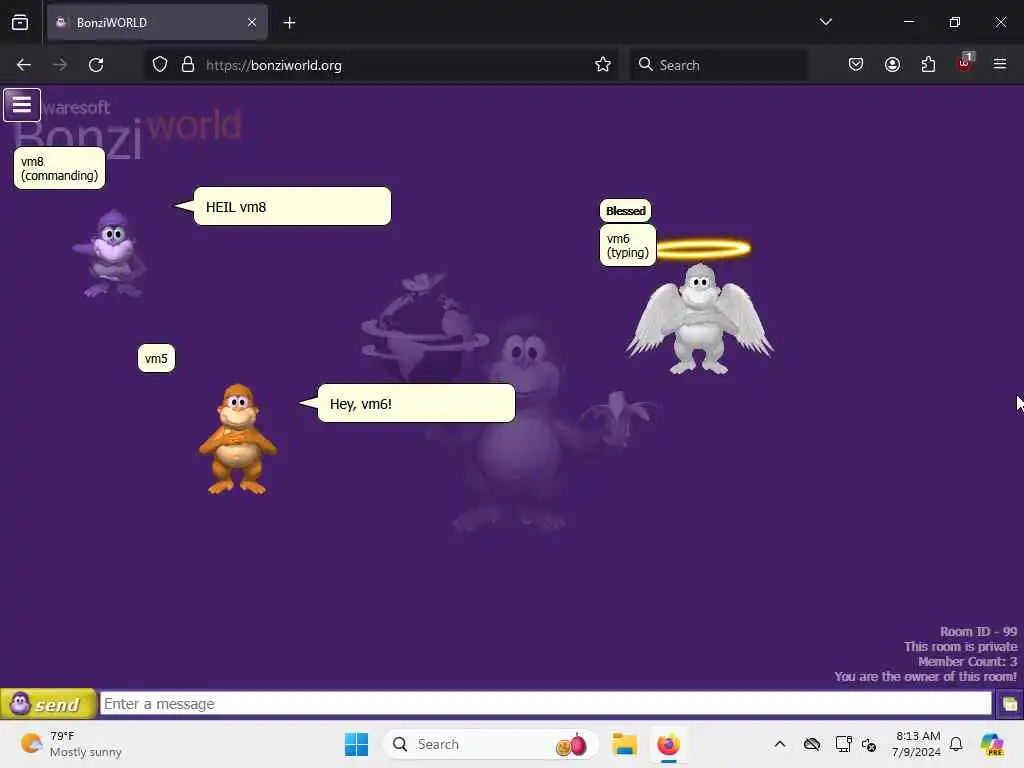Open the Copilot preview icon
The image size is (1024, 768).
992,744
